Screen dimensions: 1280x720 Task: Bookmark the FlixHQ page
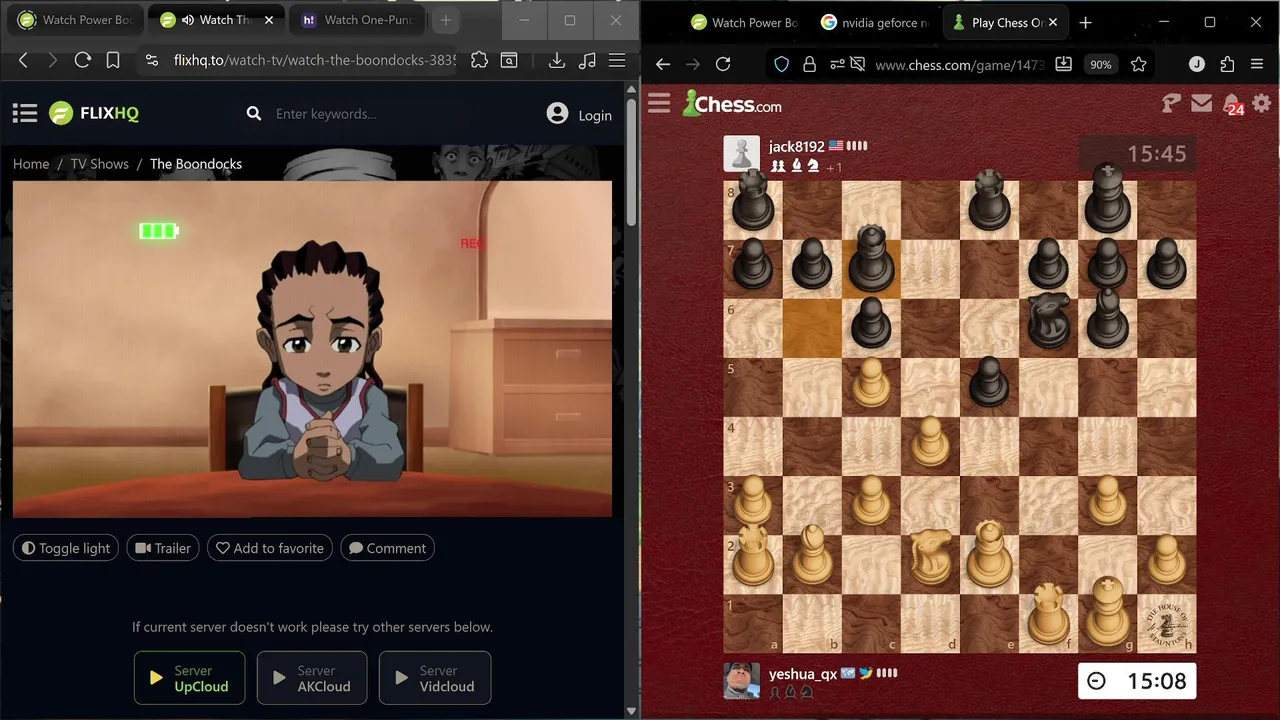coord(113,61)
